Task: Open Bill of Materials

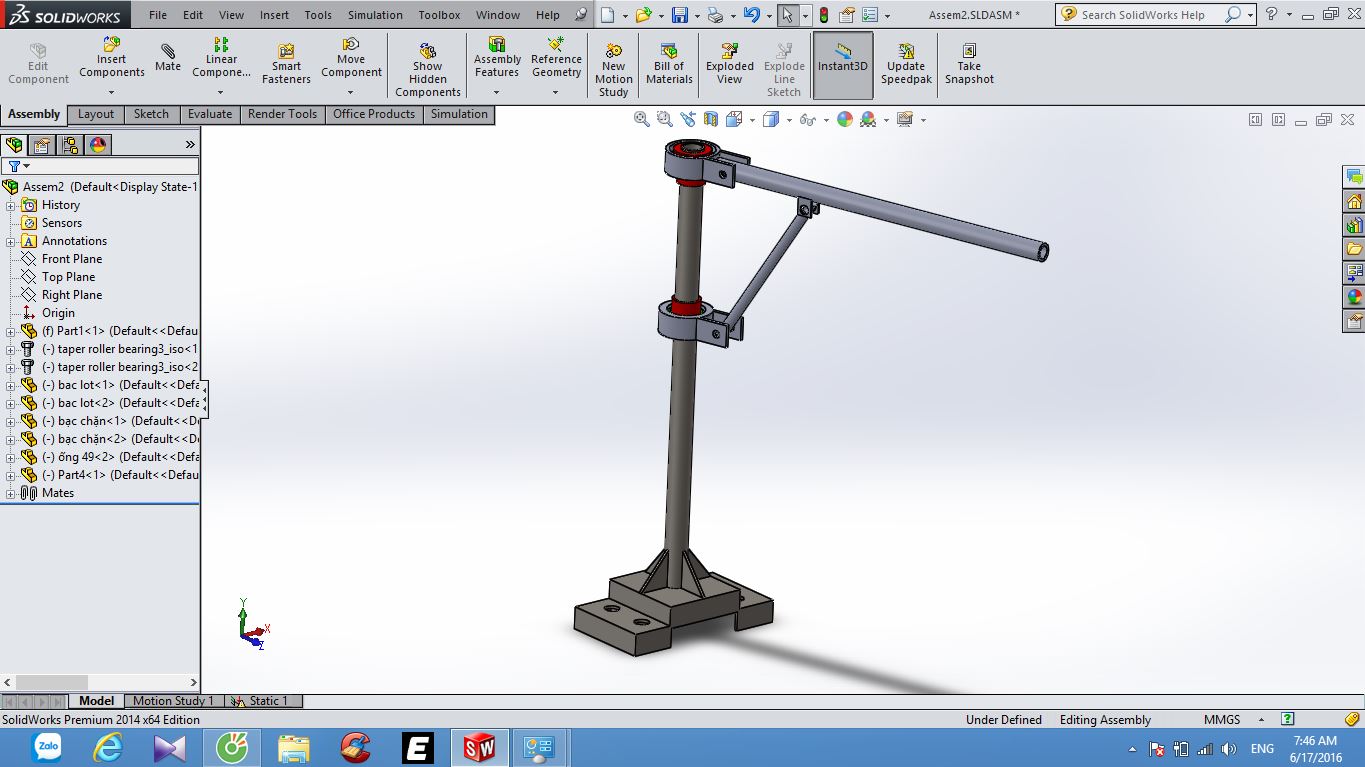Action: click(x=669, y=64)
